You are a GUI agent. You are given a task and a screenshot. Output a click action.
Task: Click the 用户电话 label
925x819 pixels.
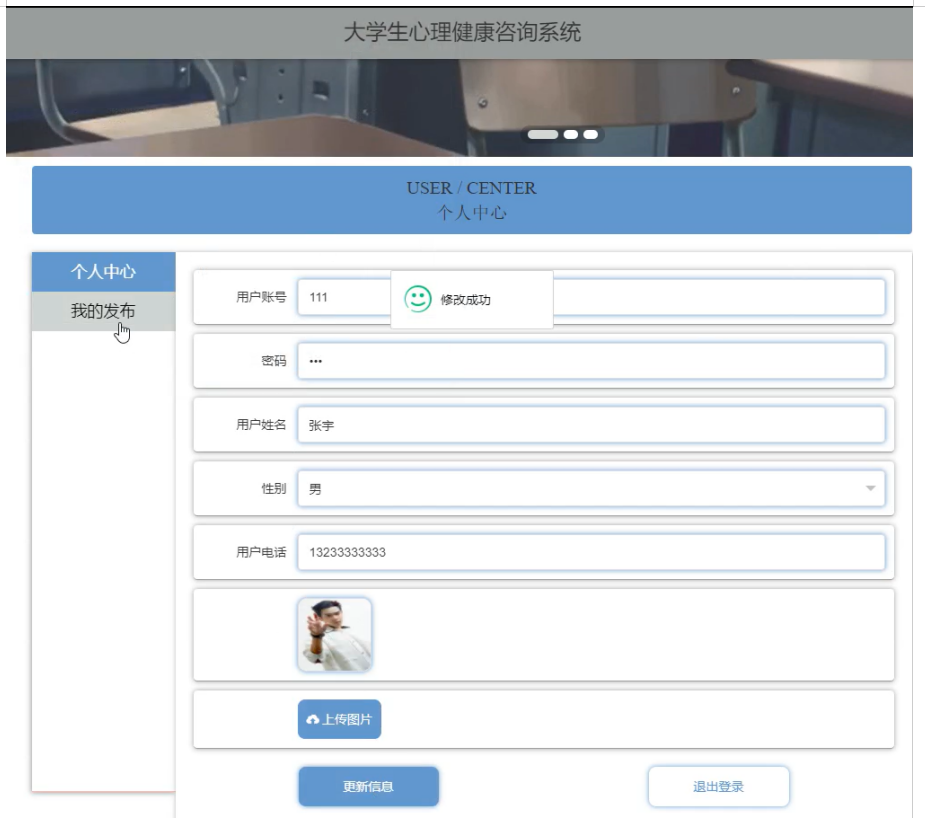261,552
